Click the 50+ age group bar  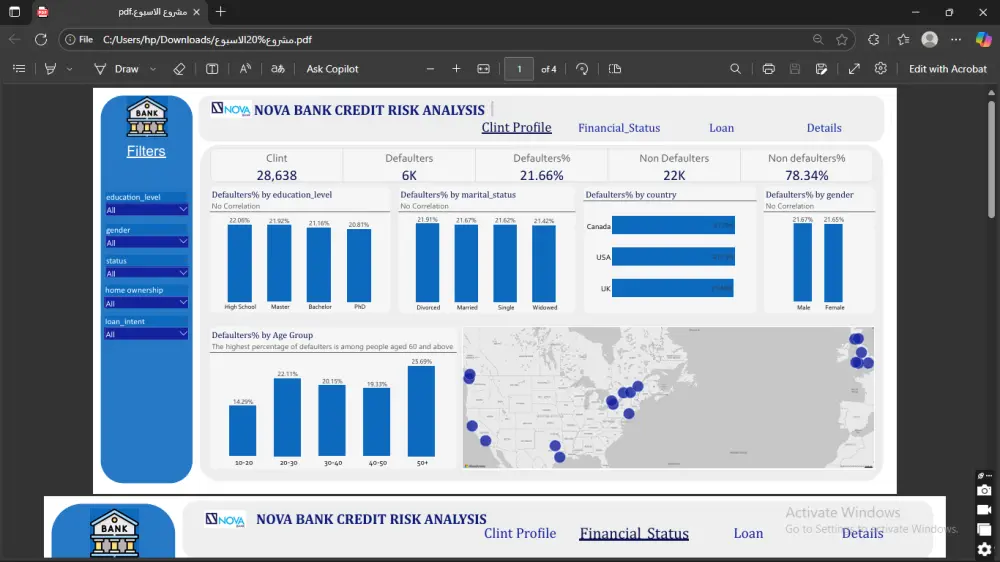[422, 411]
